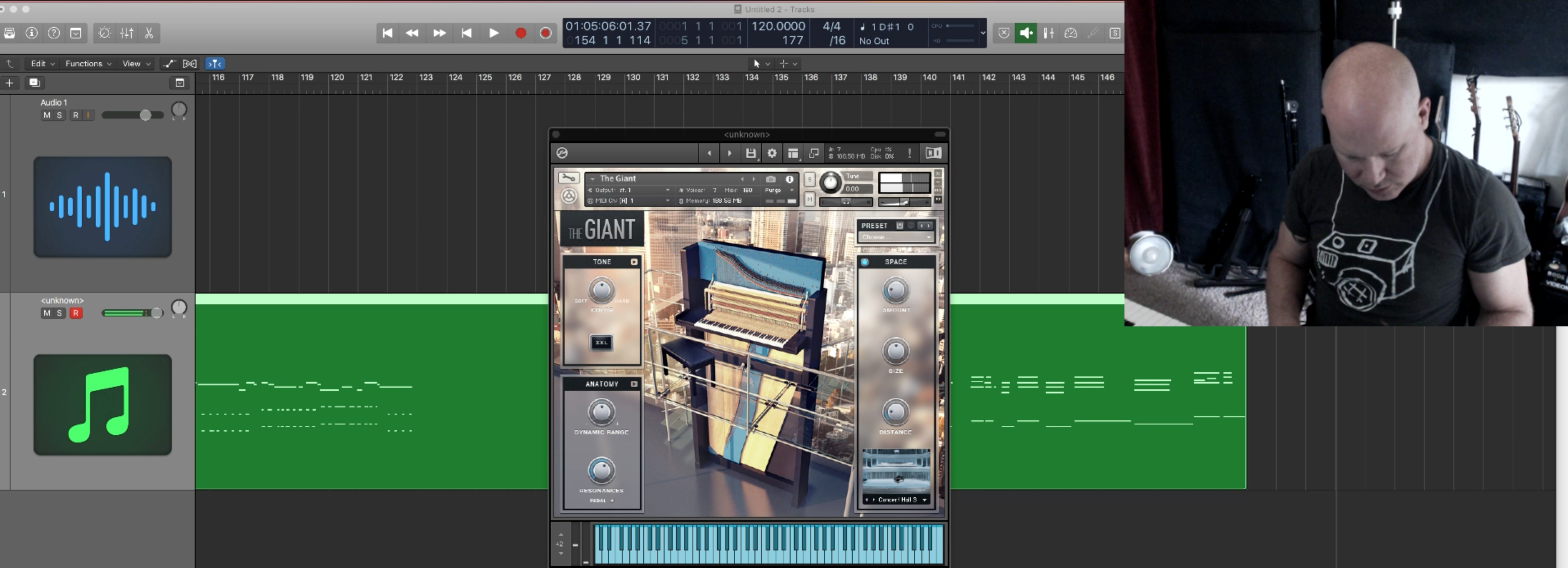Image resolution: width=1568 pixels, height=568 pixels.
Task: Toggle the green MIDI out speaker button
Action: (1026, 33)
